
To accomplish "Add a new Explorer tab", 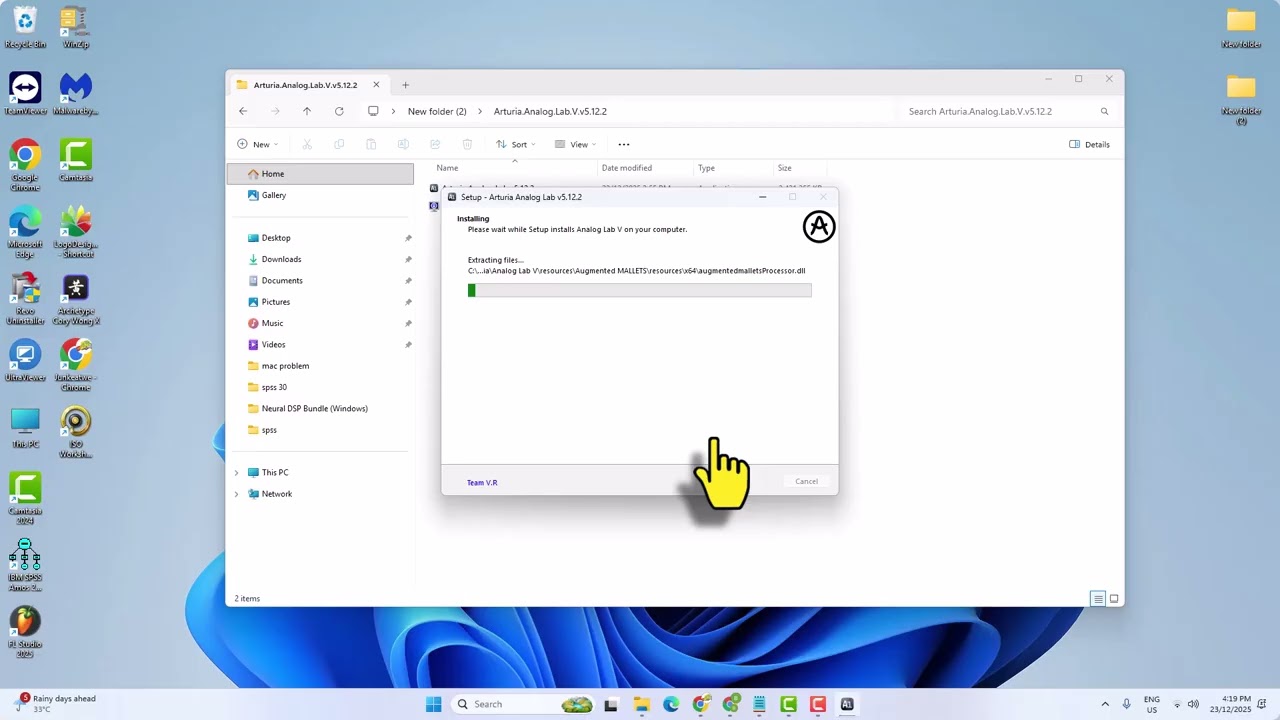I will [405, 85].
